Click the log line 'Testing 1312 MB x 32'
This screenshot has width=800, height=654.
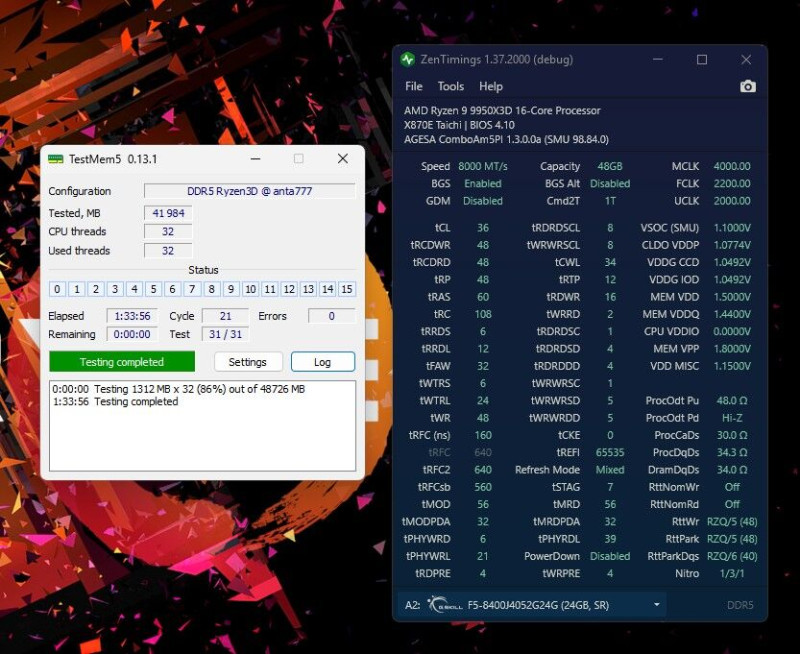pyautogui.click(x=179, y=389)
